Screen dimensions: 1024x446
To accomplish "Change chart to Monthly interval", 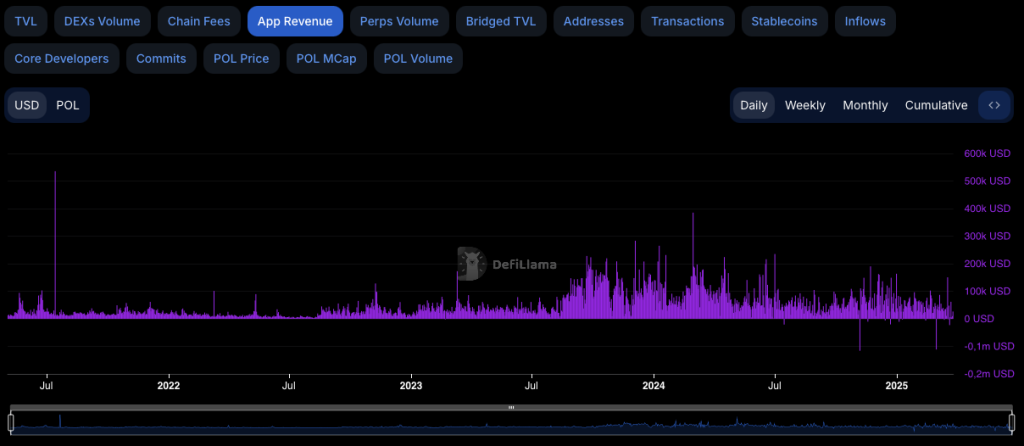I will (x=865, y=105).
